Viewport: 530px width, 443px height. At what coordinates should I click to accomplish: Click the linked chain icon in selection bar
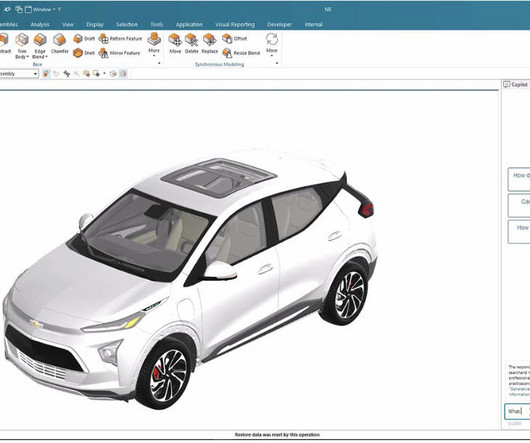(x=67, y=73)
